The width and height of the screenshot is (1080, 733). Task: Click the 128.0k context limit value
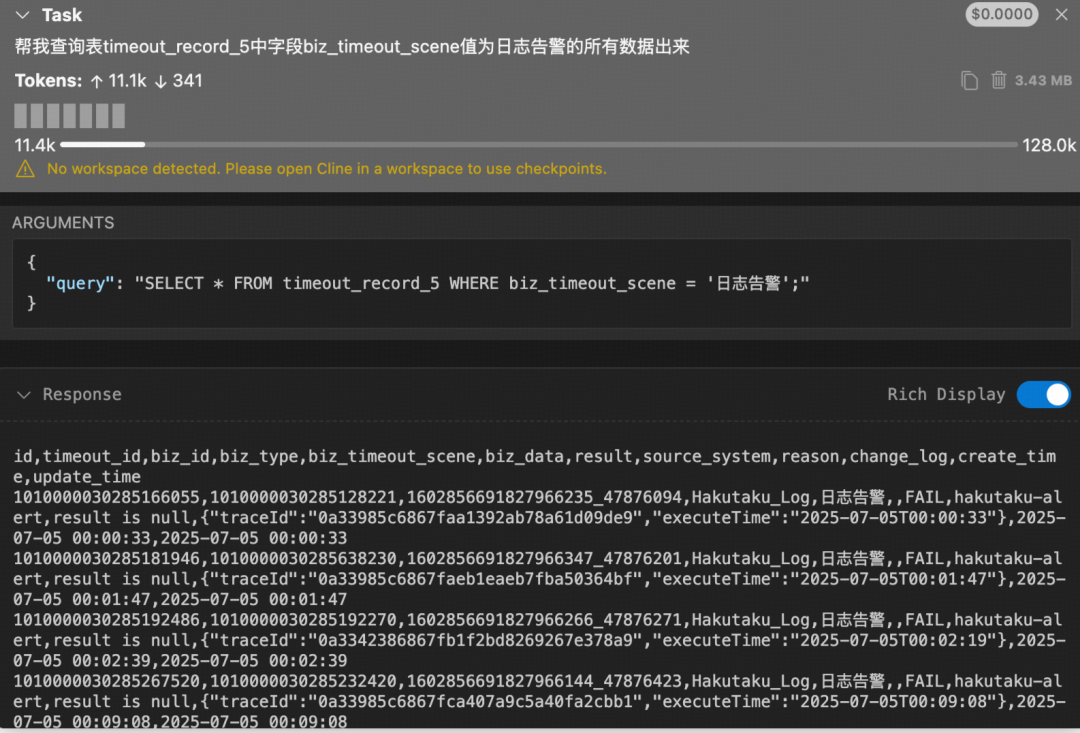1049,145
